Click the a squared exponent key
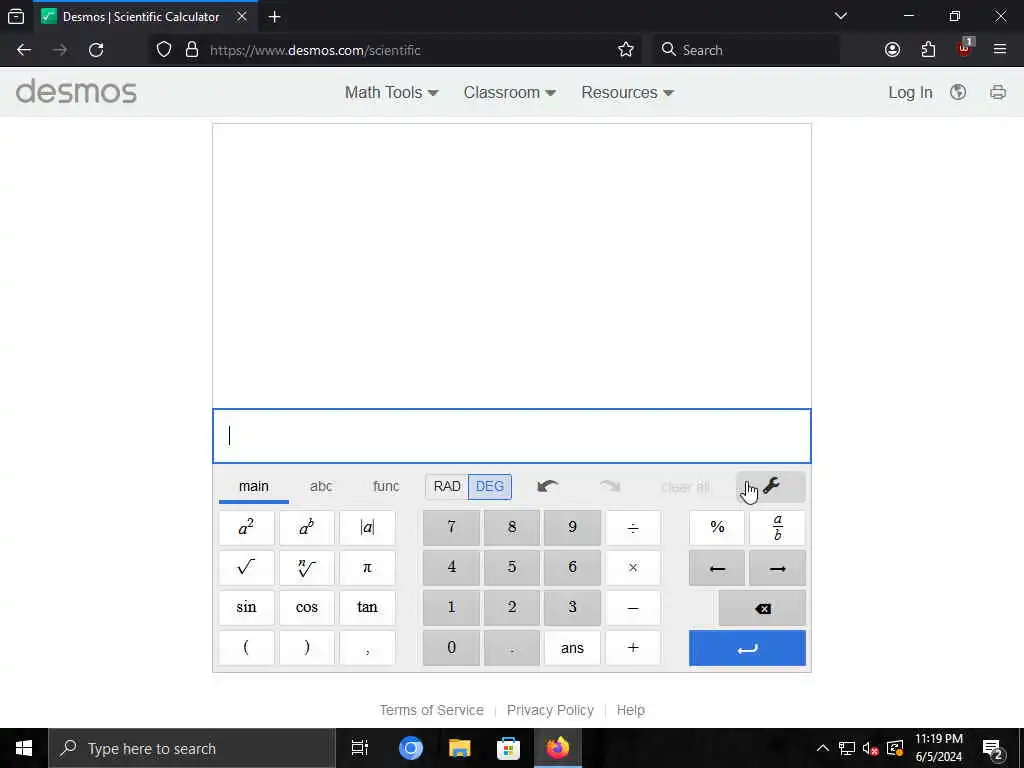 tap(246, 527)
